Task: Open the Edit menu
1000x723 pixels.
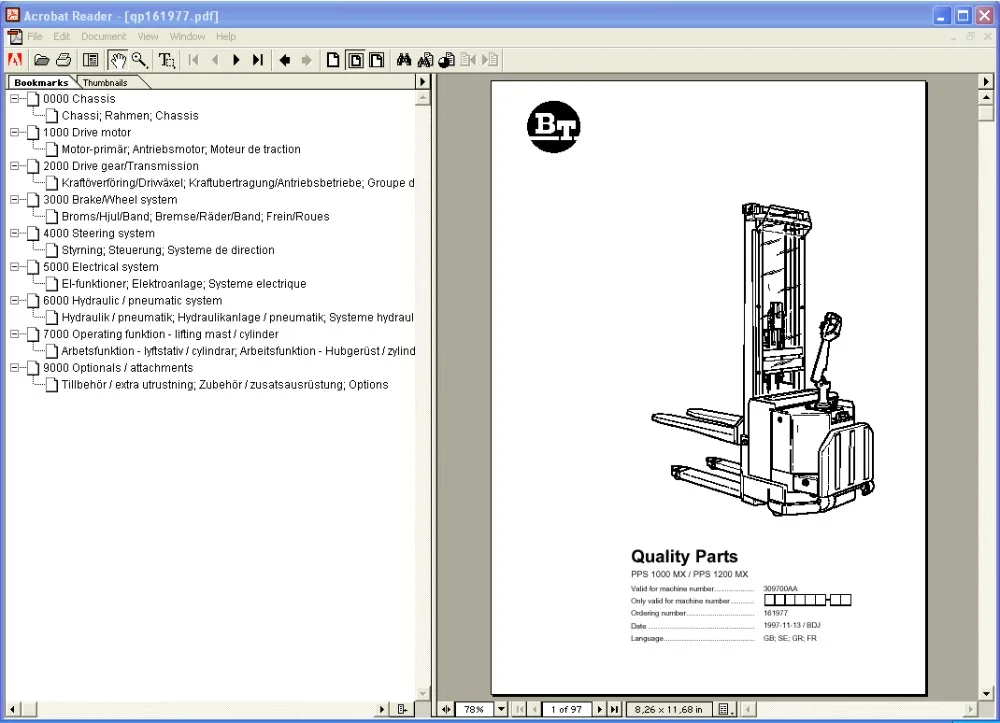Action: pos(61,36)
